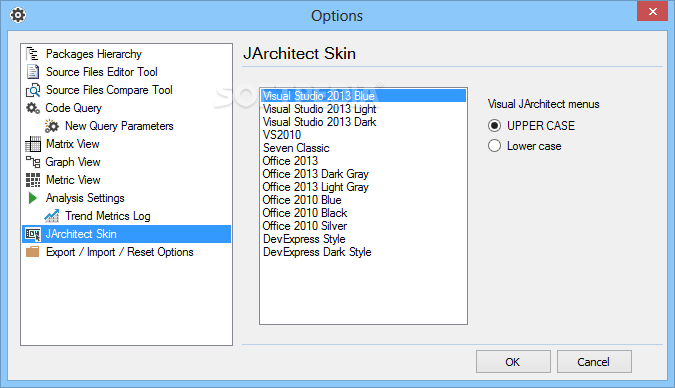
Task: Click the New Query Parameters gear icon
Action: (52, 126)
